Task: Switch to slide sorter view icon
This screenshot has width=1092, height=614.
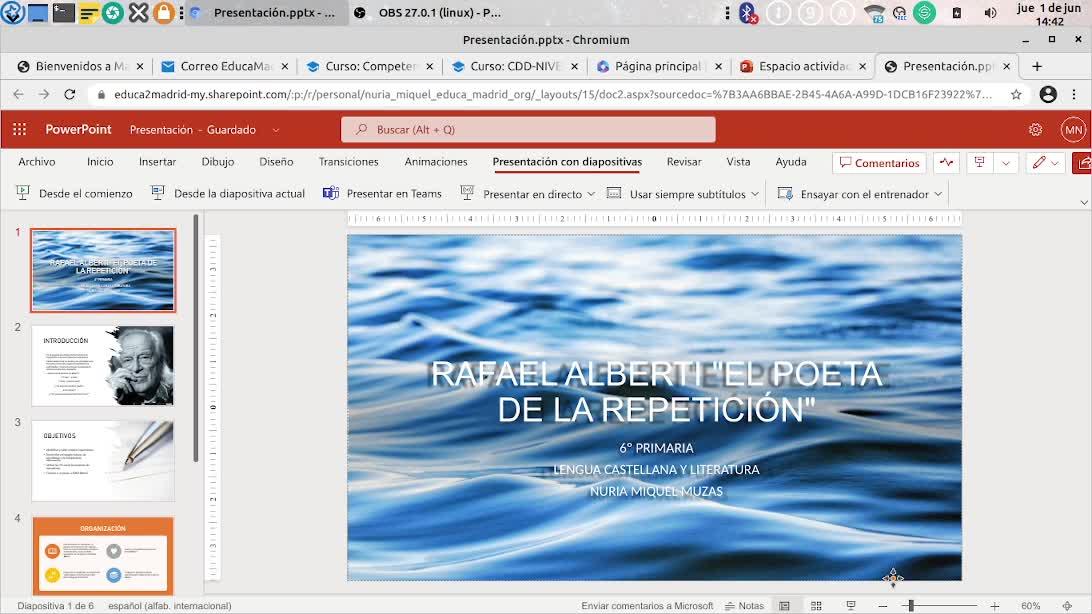Action: pyautogui.click(x=816, y=606)
